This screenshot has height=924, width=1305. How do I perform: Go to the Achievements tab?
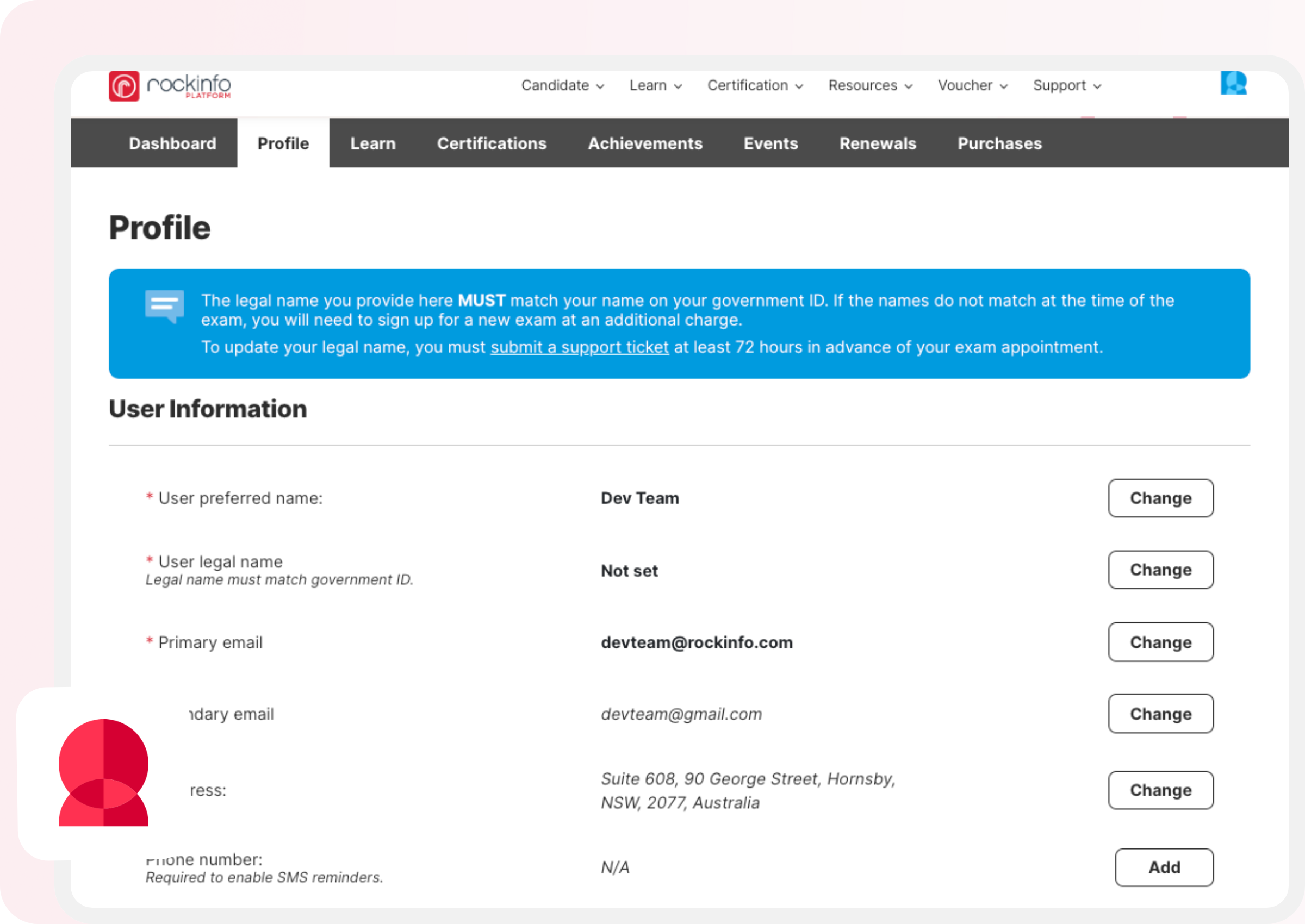(645, 143)
